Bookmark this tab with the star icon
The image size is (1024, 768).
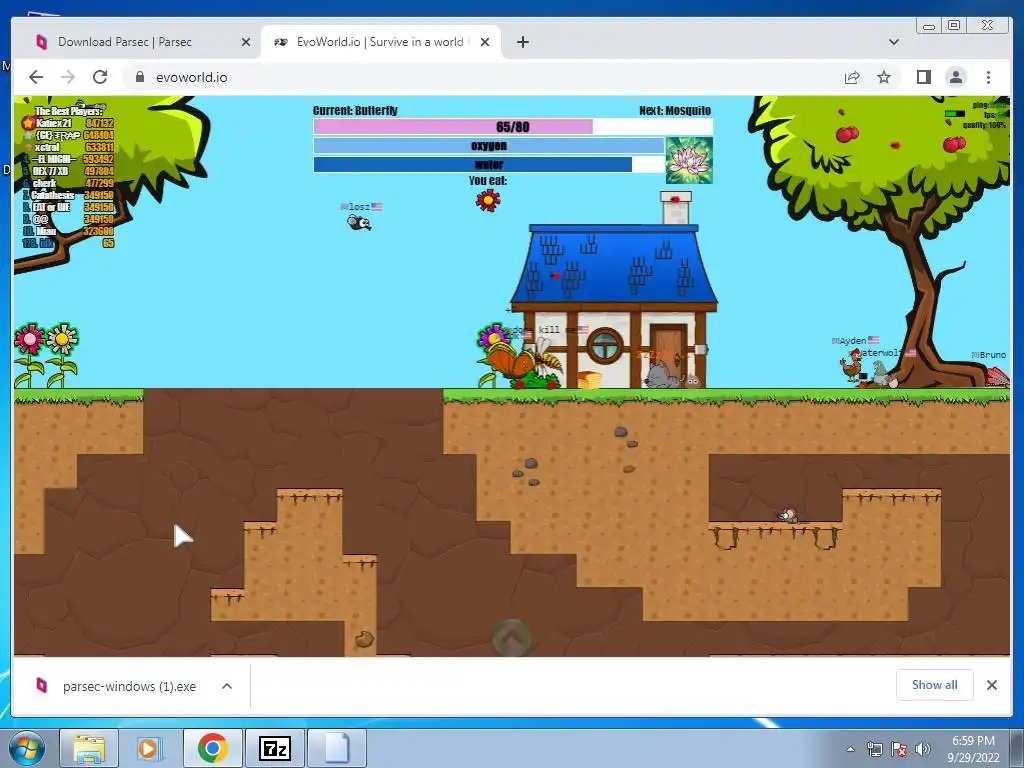point(884,78)
